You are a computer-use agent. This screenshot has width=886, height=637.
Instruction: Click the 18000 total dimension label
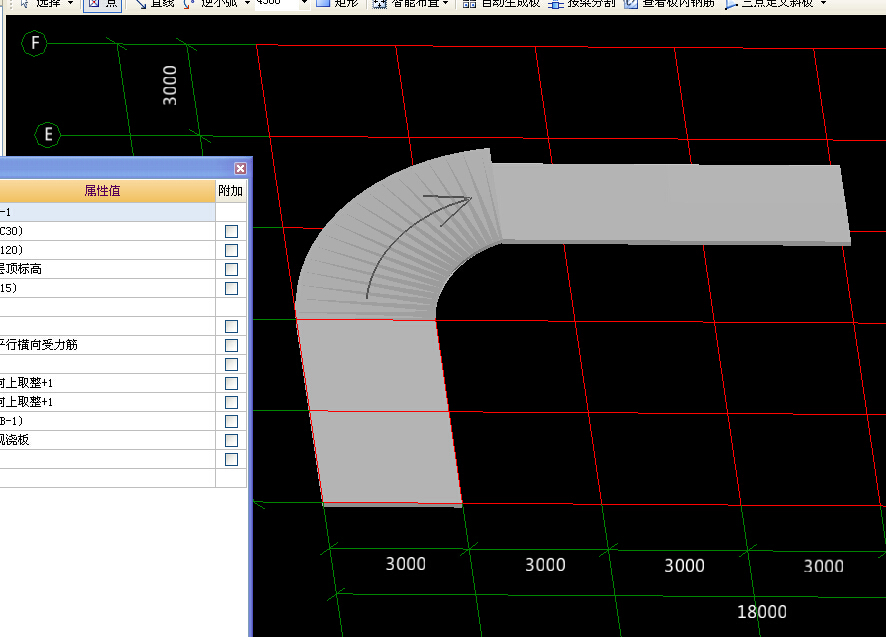coord(761,612)
